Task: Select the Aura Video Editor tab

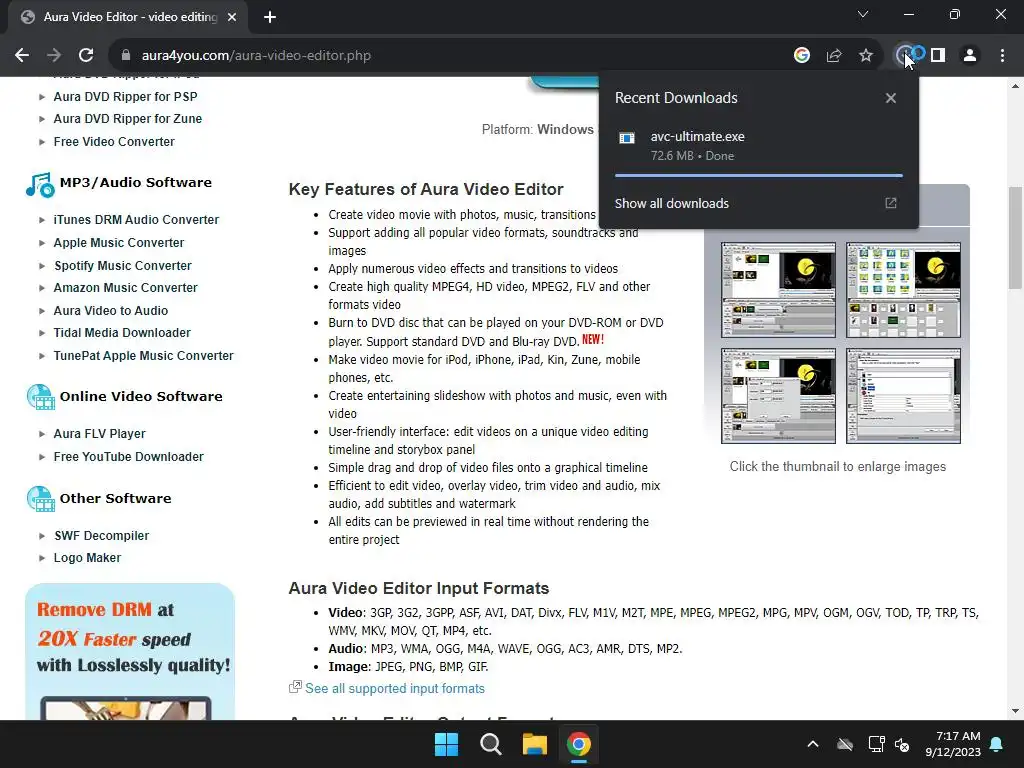Action: coord(128,17)
